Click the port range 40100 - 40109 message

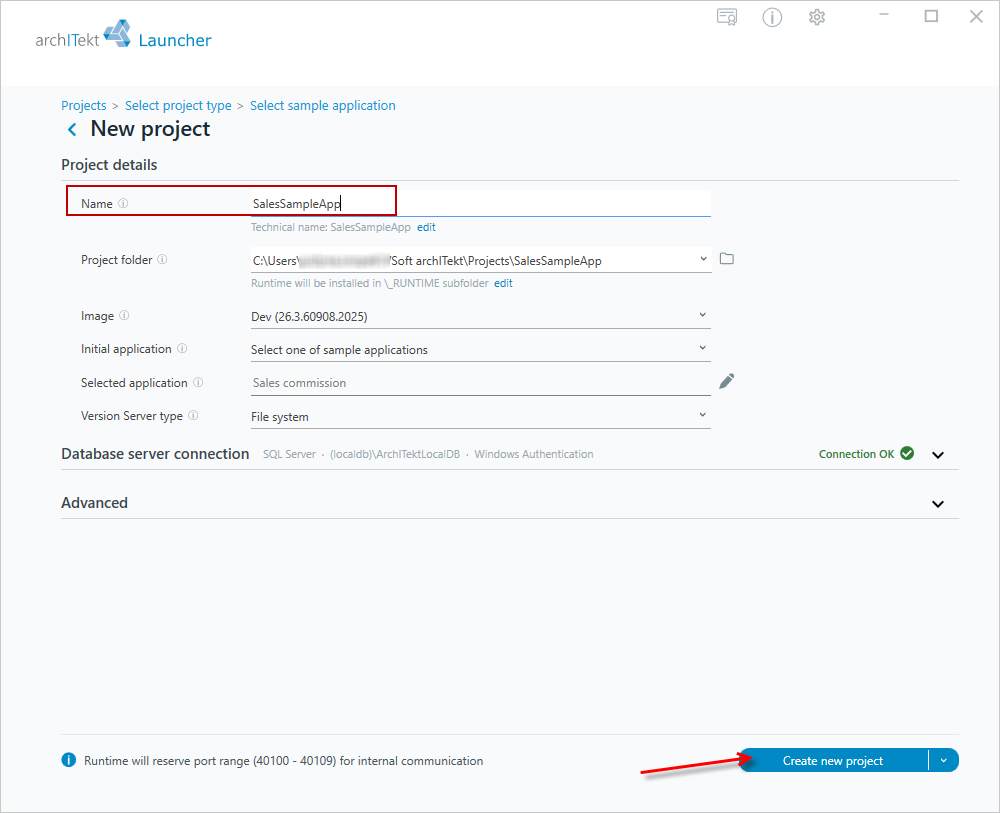click(284, 761)
